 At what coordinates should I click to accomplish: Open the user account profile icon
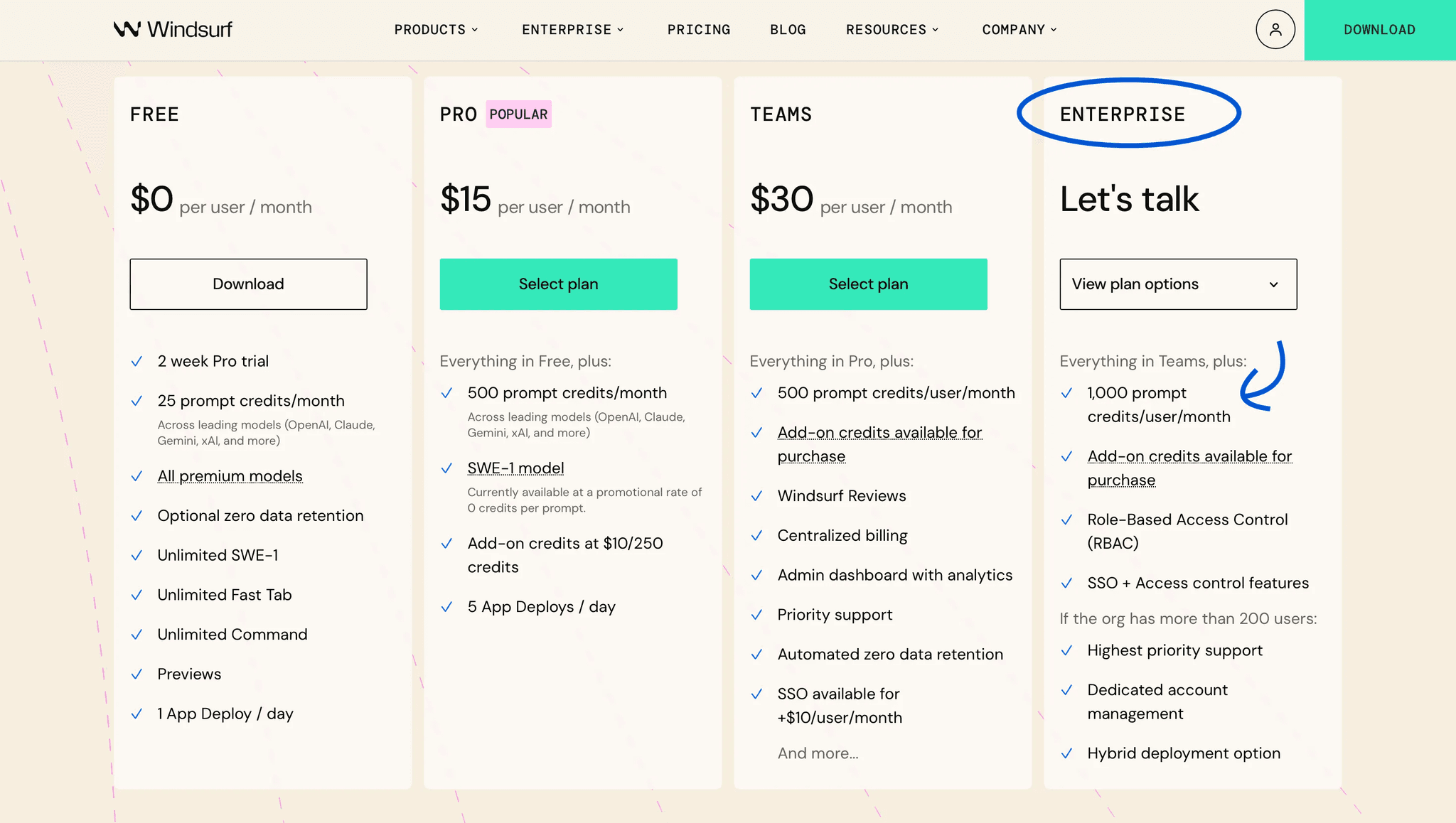(1275, 29)
